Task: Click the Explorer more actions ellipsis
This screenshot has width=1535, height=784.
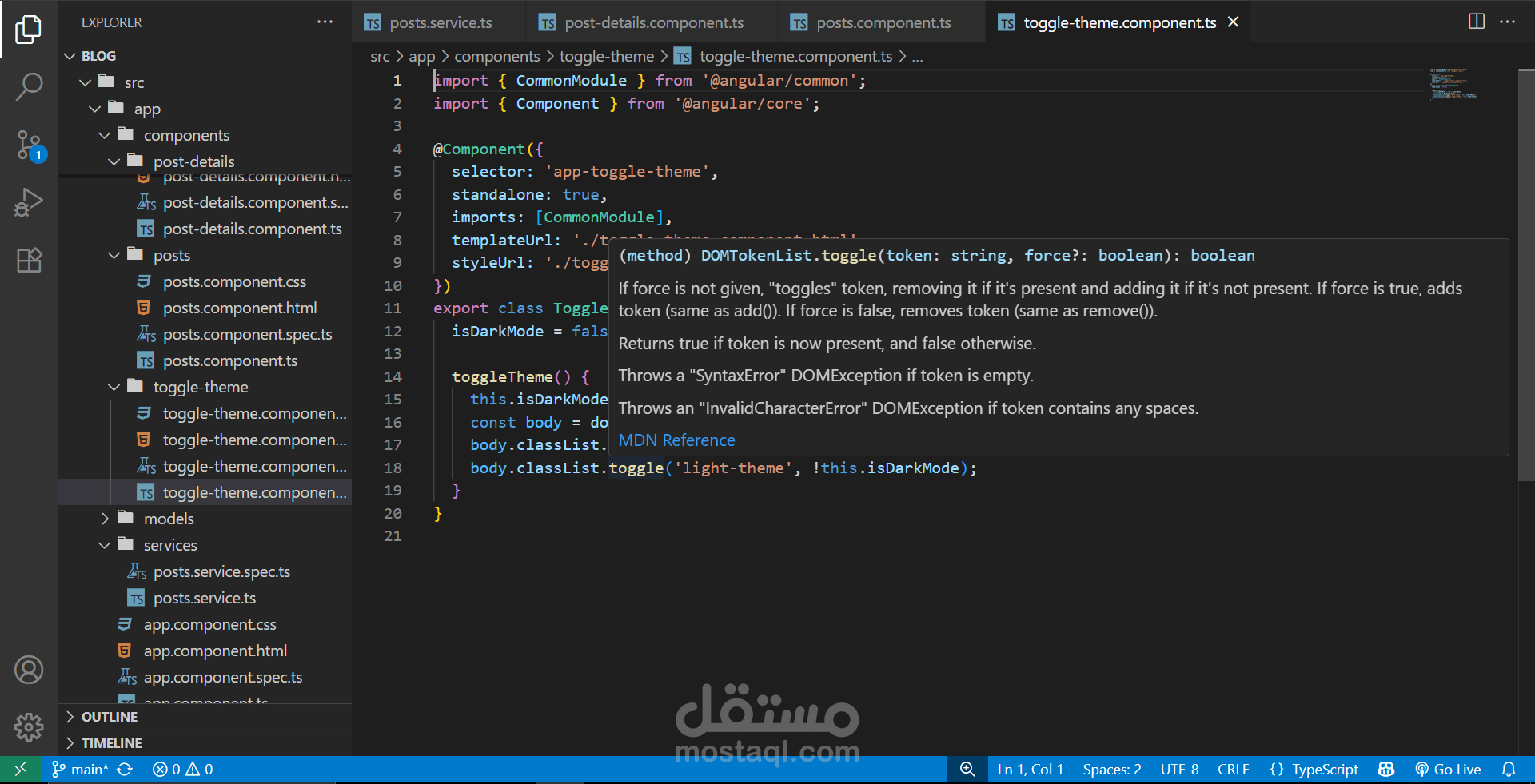Action: pyautogui.click(x=325, y=22)
